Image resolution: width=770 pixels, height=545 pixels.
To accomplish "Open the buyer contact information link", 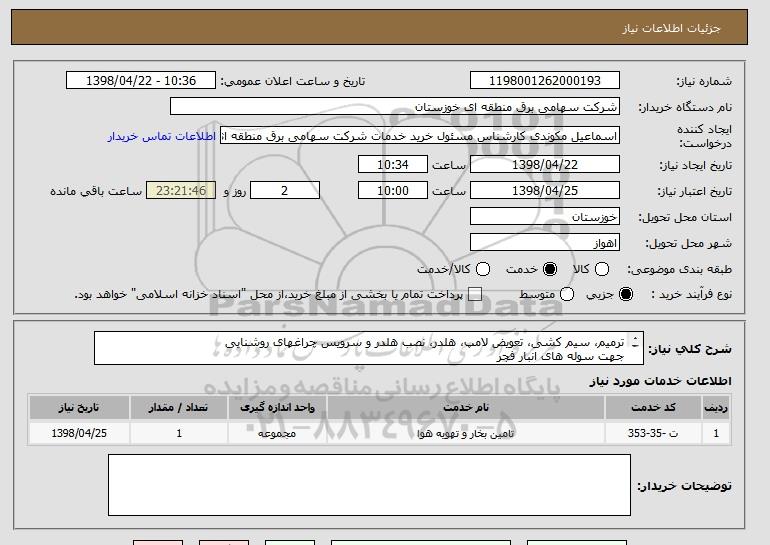I will [x=162, y=136].
